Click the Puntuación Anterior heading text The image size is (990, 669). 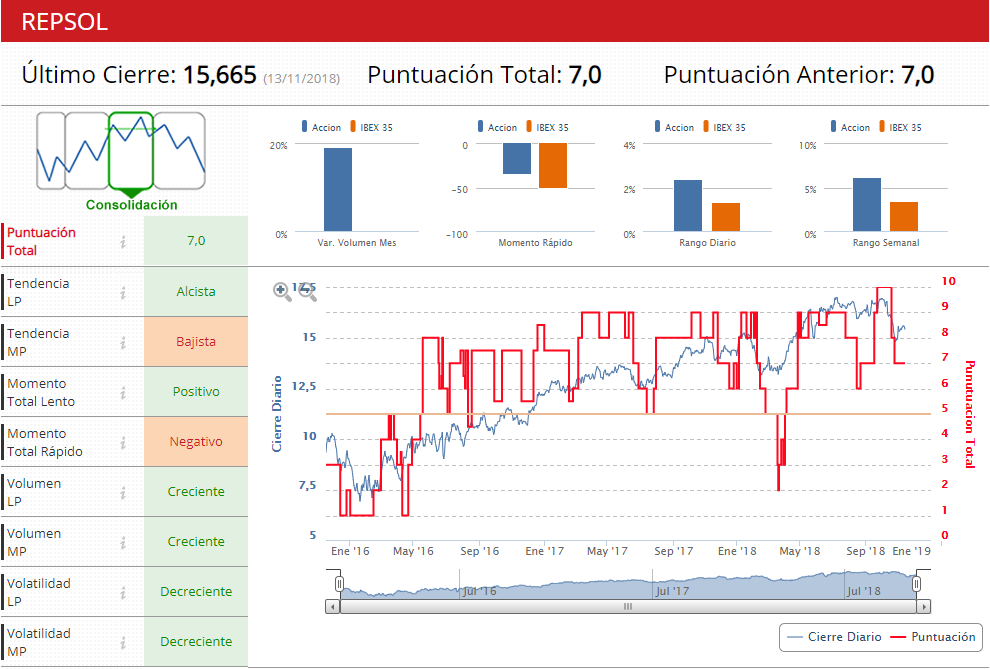[x=779, y=75]
